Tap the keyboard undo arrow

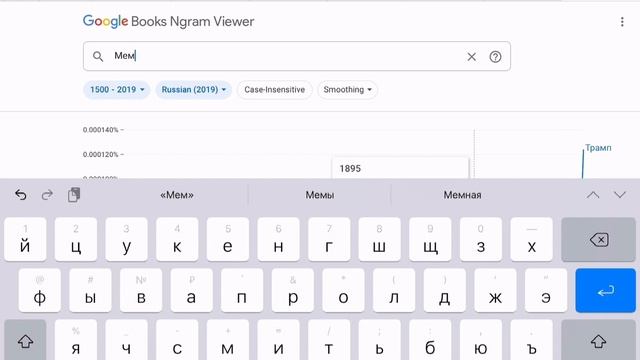click(x=20, y=195)
